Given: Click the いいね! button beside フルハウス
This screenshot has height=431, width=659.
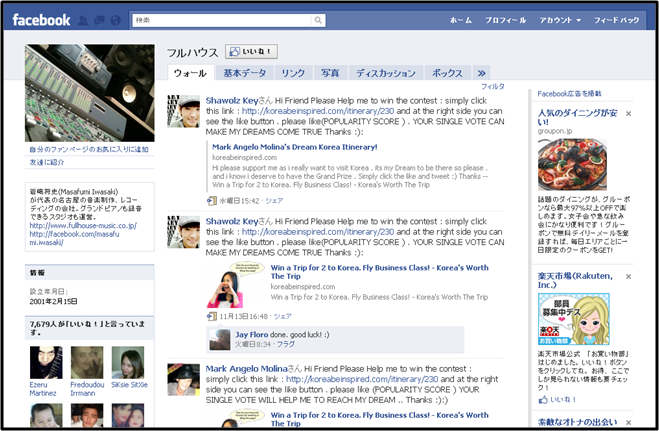Looking at the screenshot, I should coord(251,52).
